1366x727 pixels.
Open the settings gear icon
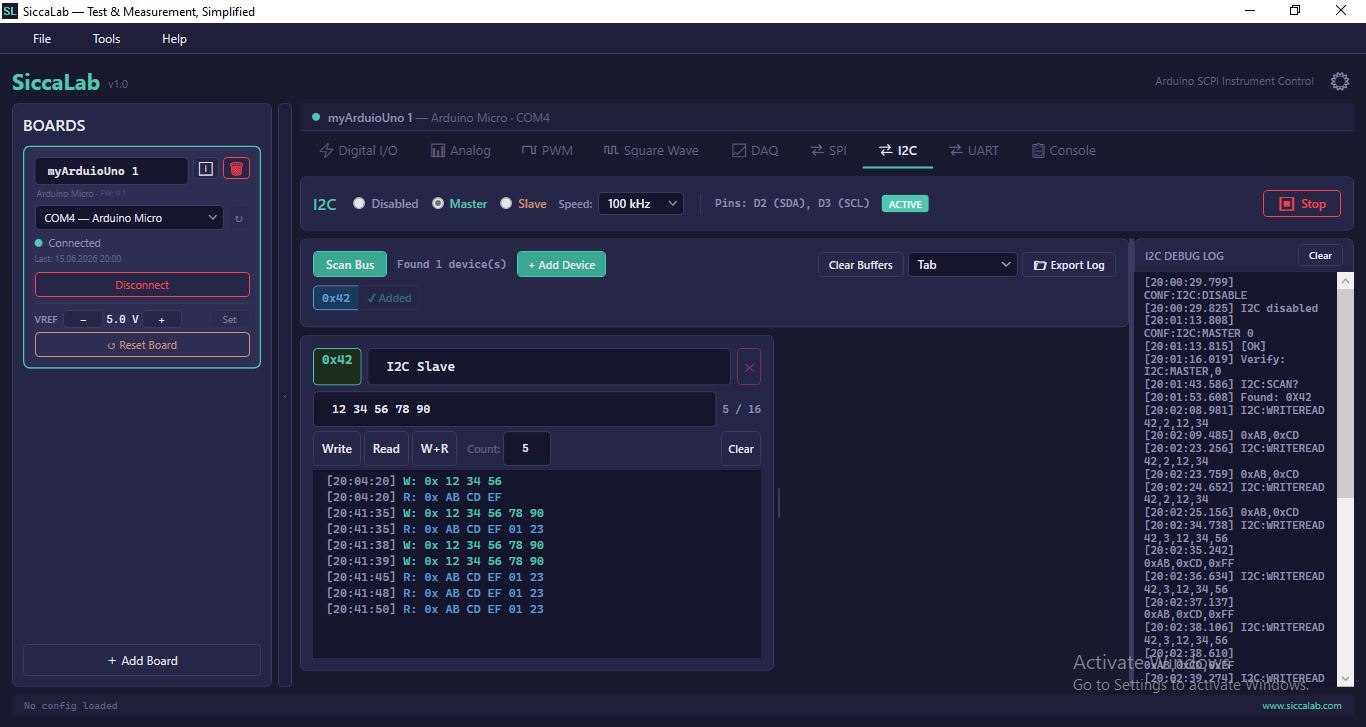coord(1340,81)
